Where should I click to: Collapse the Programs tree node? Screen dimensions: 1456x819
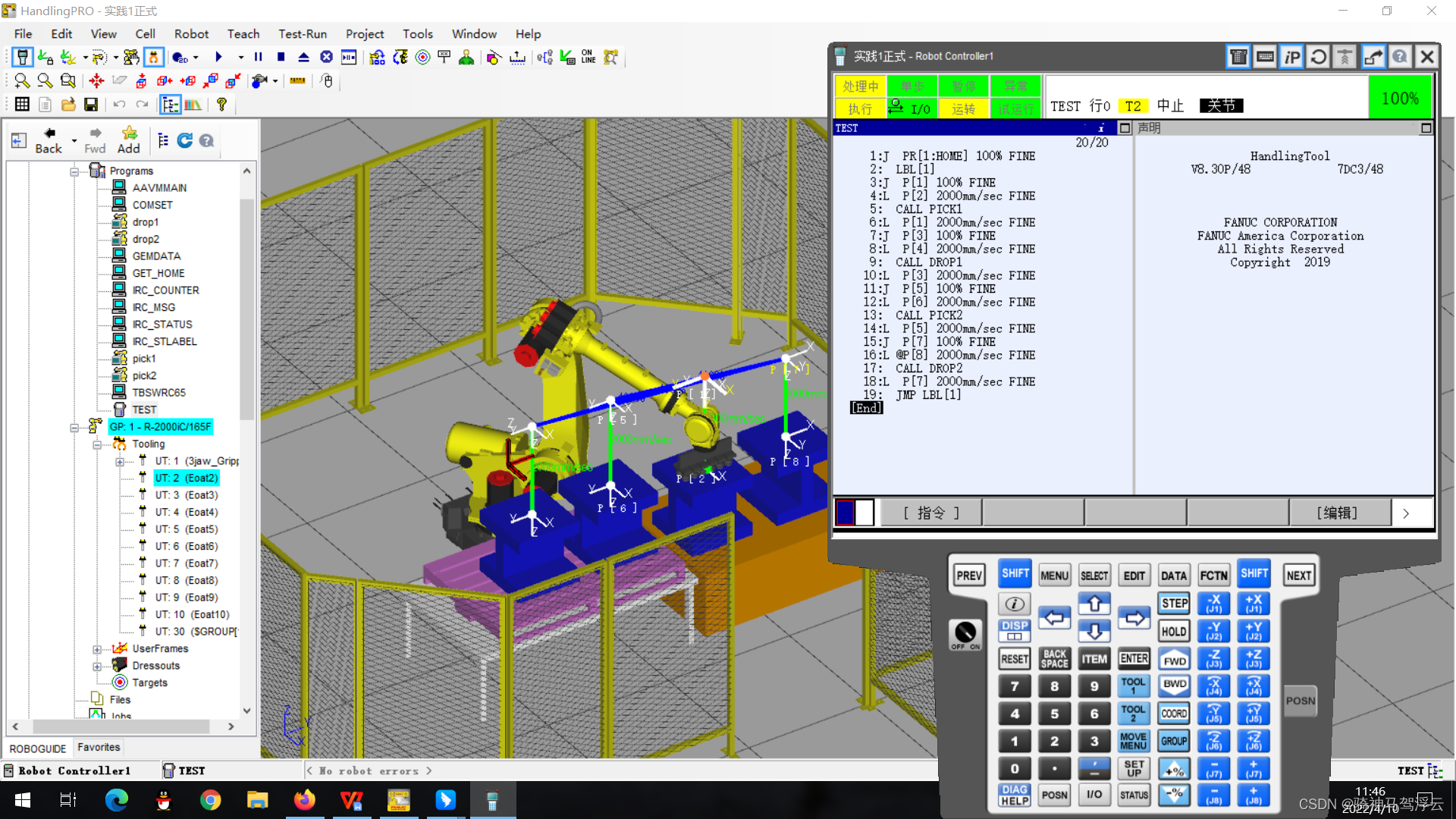[74, 171]
